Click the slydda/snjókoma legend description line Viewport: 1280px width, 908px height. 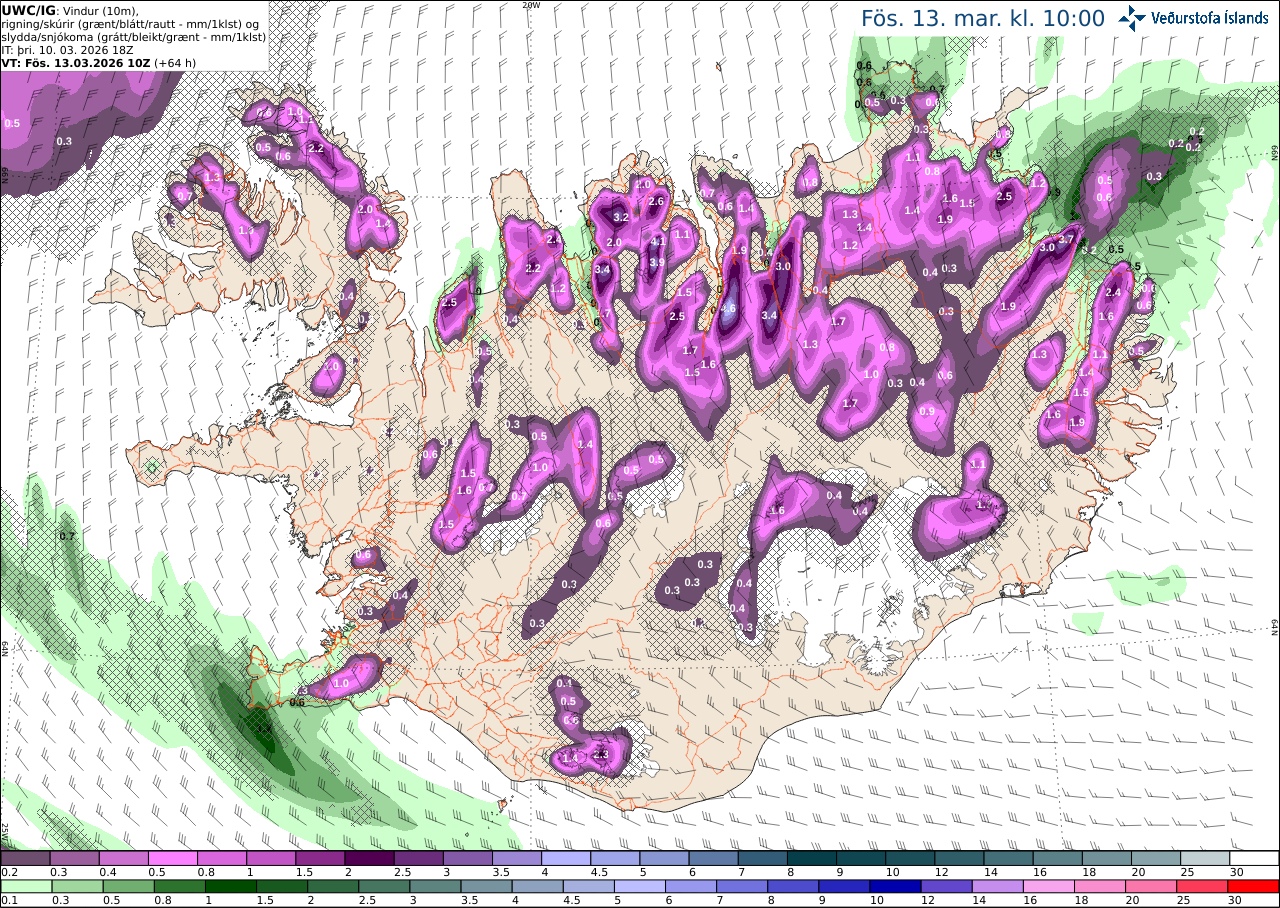coord(134,36)
